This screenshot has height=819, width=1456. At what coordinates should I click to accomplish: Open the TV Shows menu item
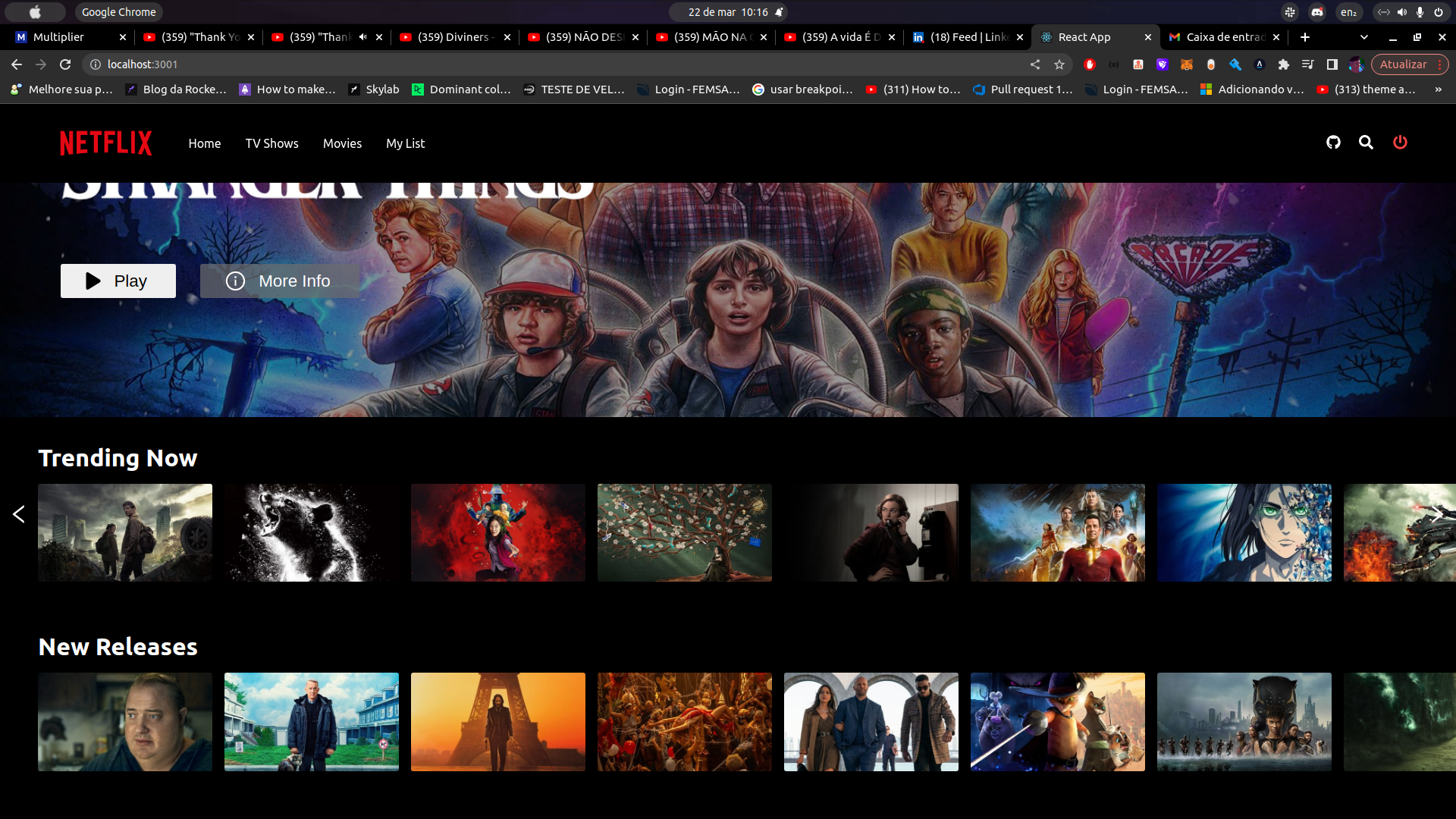click(271, 143)
